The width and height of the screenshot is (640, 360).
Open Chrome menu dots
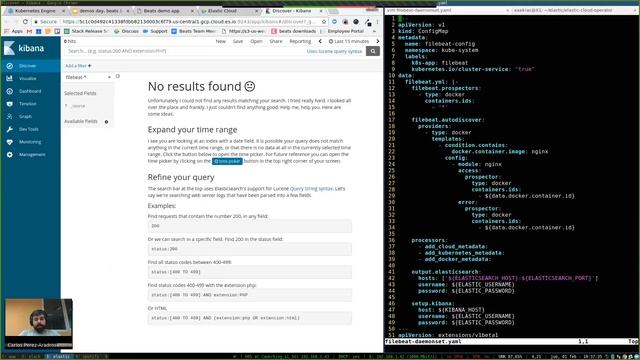(x=378, y=21)
